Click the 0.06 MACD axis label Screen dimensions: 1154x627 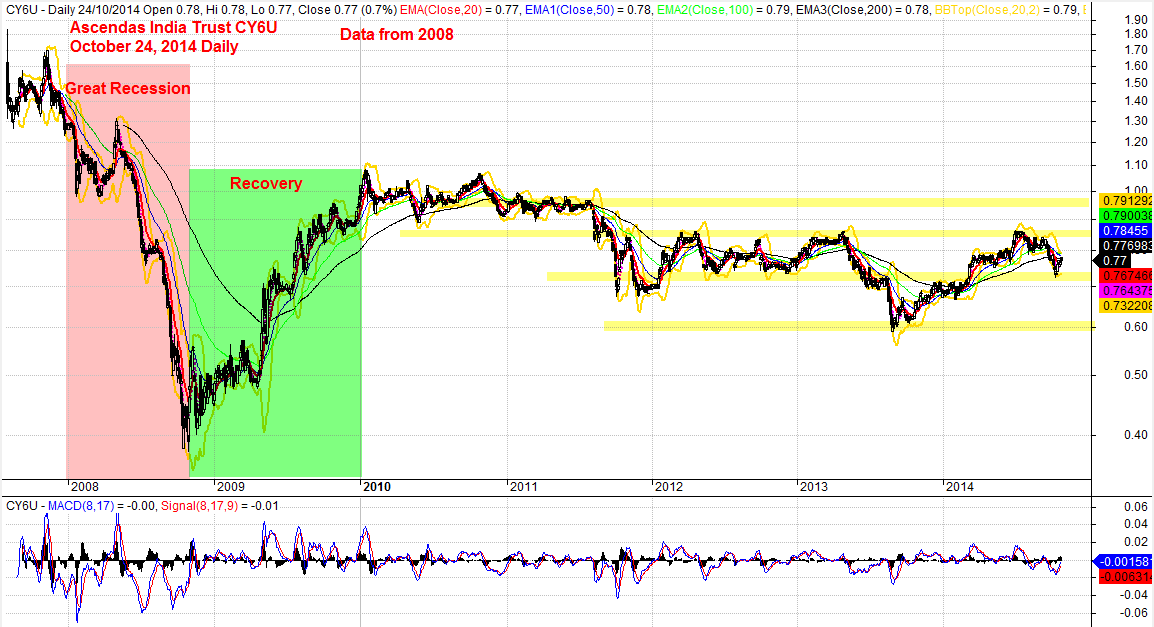(x=1136, y=506)
